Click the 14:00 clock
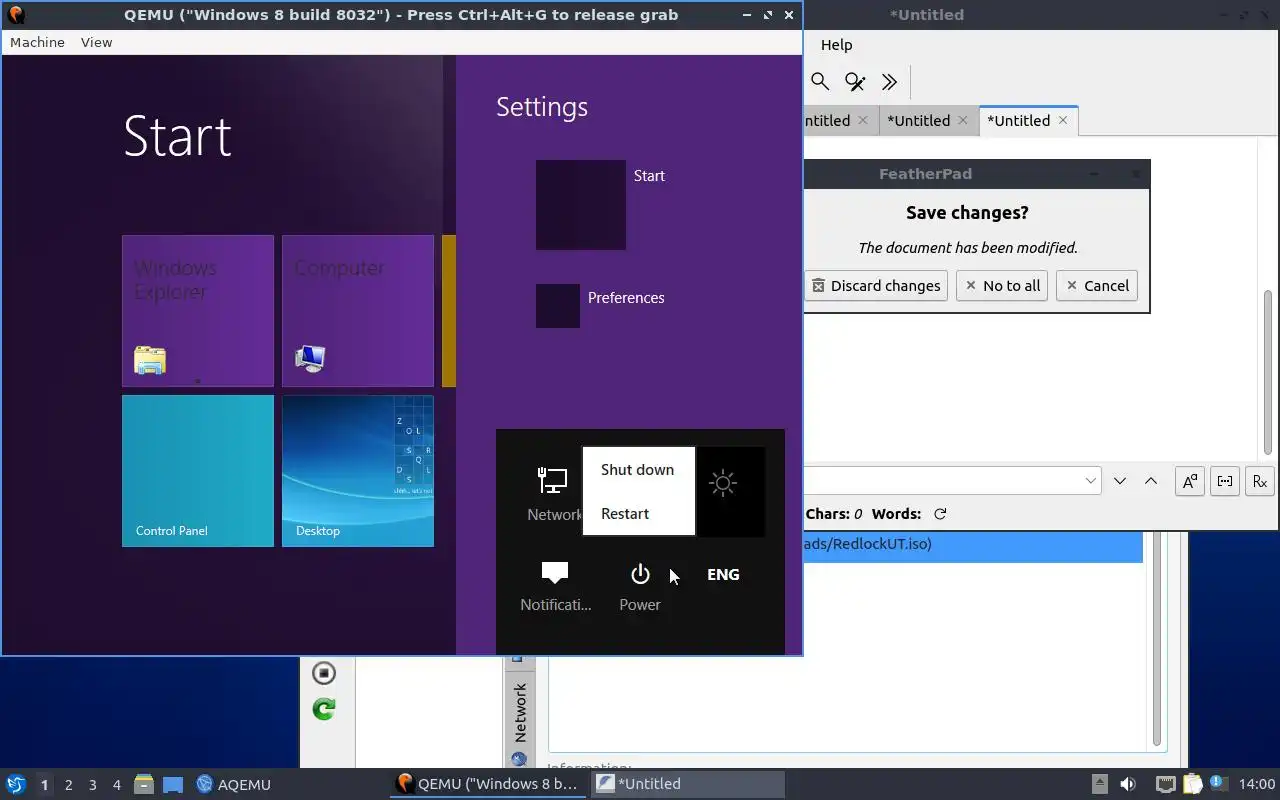This screenshot has height=800, width=1280. point(1256,784)
